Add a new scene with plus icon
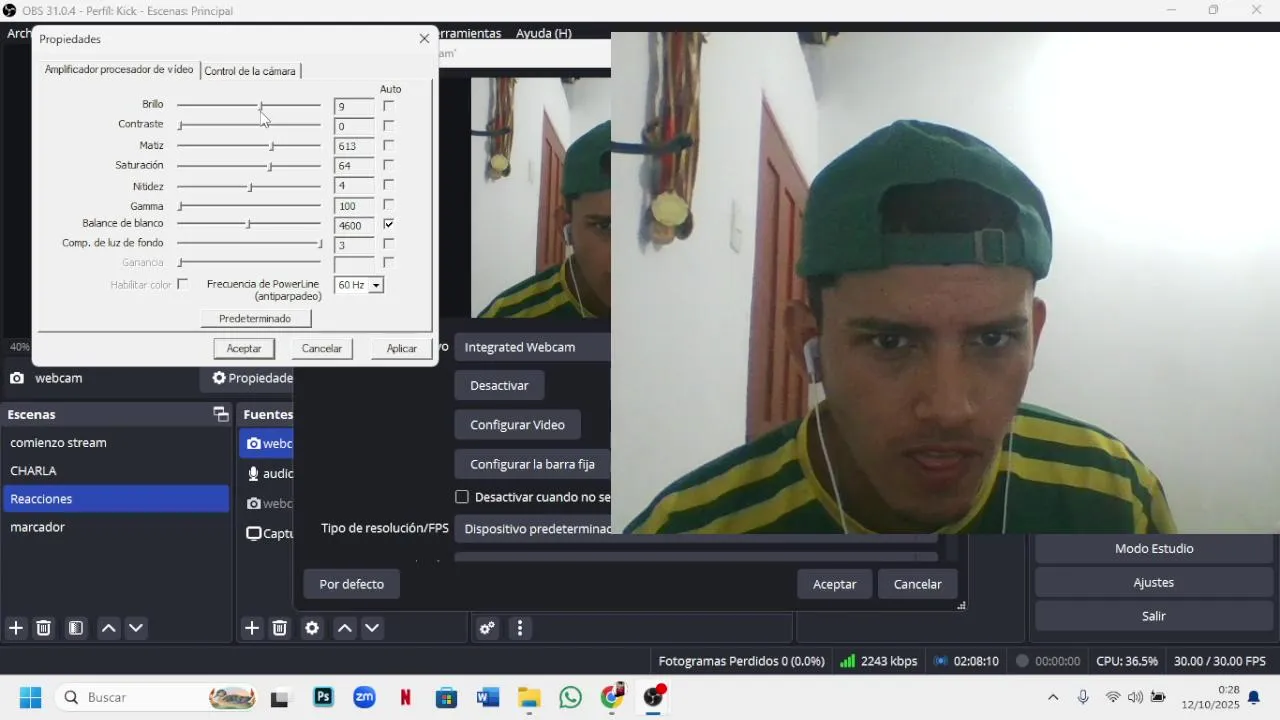The width and height of the screenshot is (1280, 720). (x=16, y=628)
